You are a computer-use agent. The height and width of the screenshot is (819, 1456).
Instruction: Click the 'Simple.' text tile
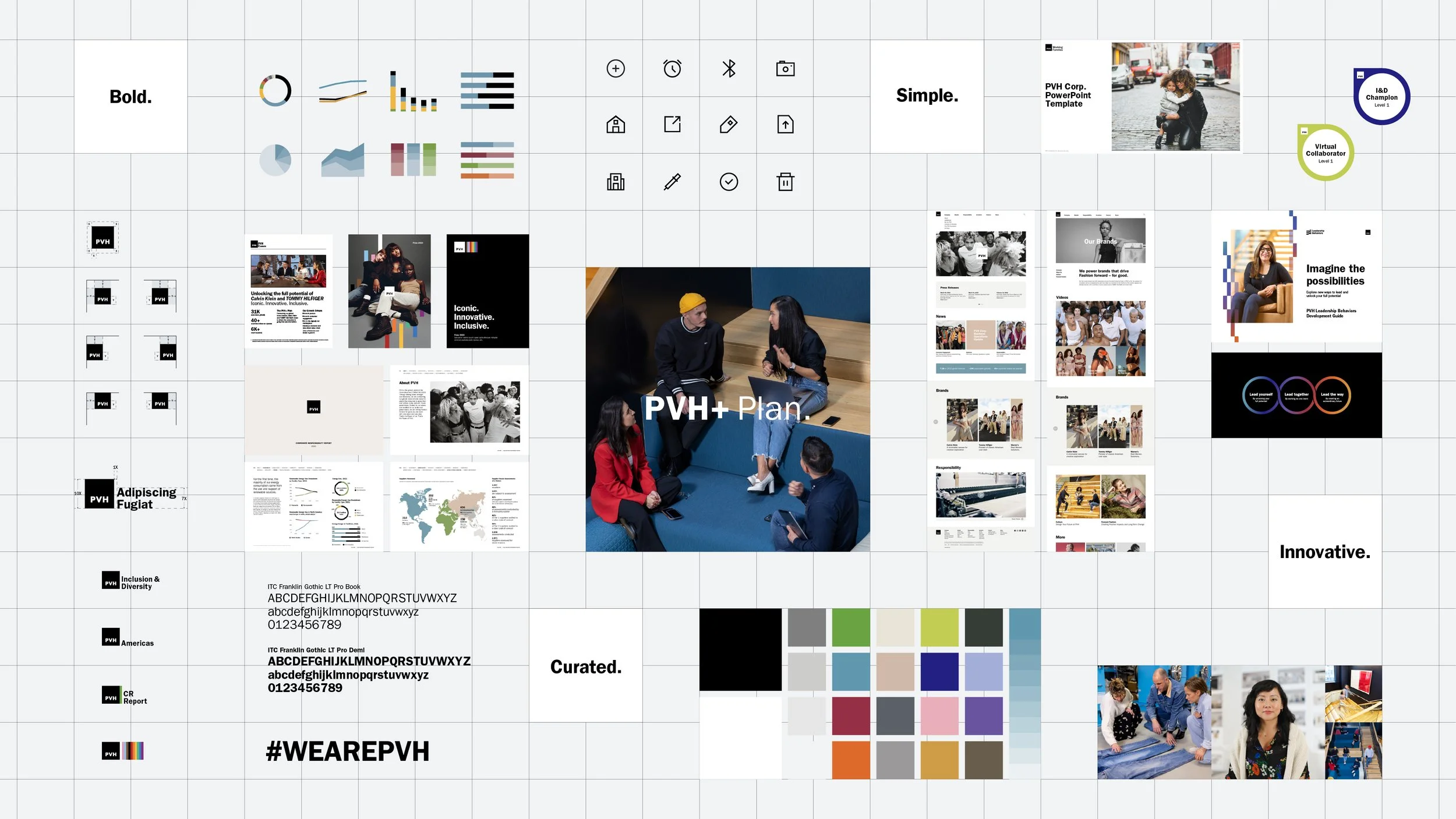coord(927,97)
